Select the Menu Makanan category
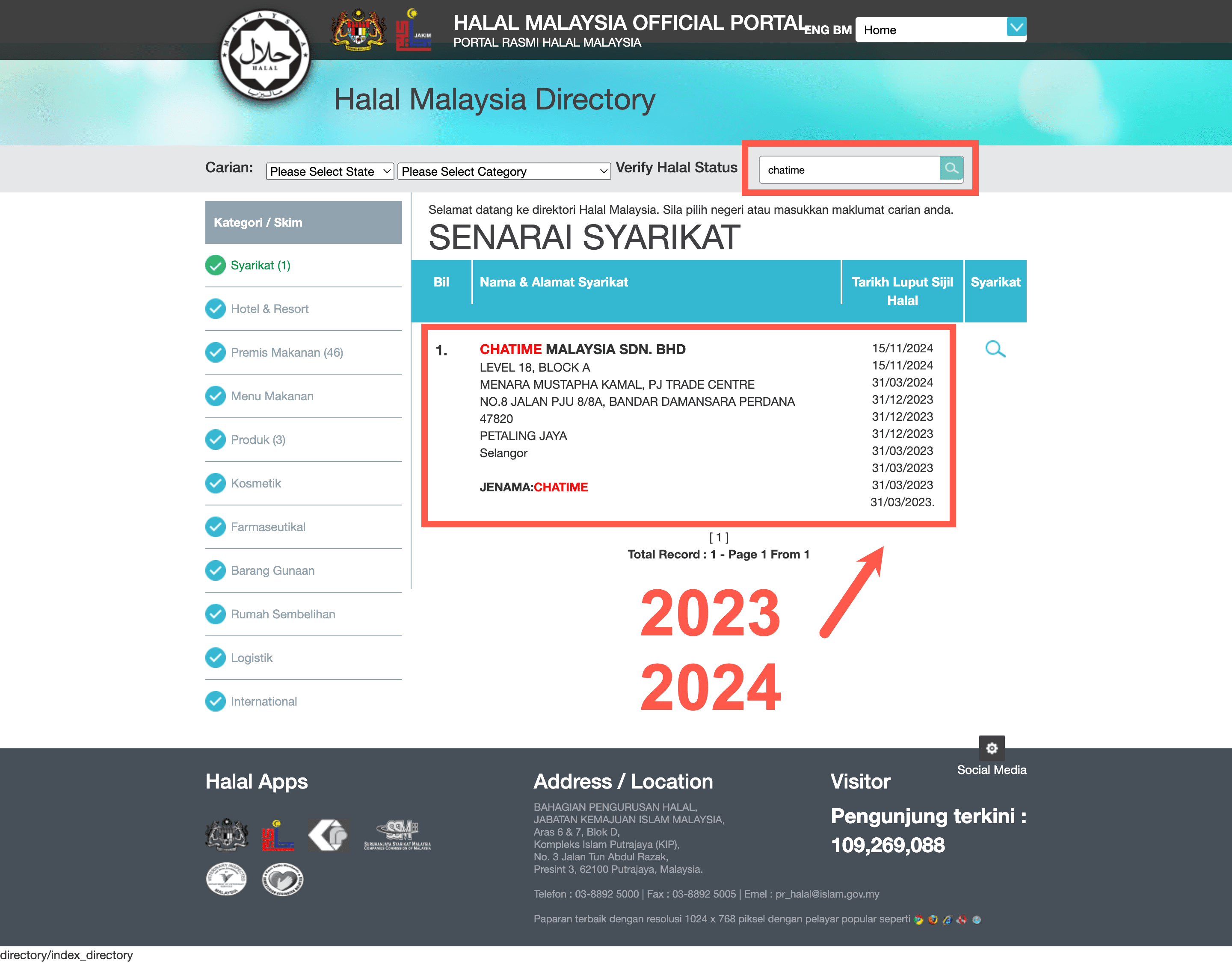 coord(272,396)
